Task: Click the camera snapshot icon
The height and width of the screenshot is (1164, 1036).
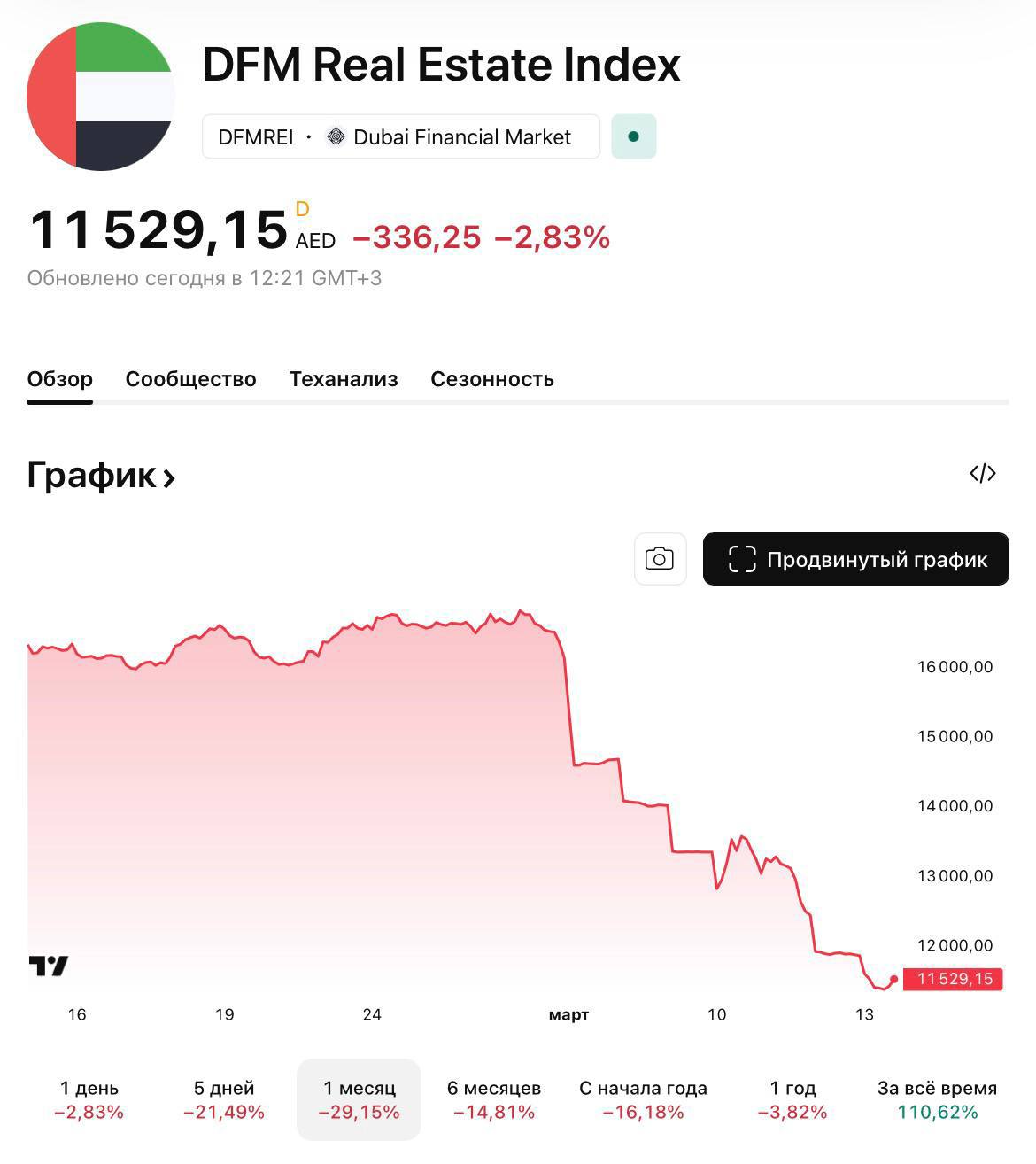Action: (660, 559)
